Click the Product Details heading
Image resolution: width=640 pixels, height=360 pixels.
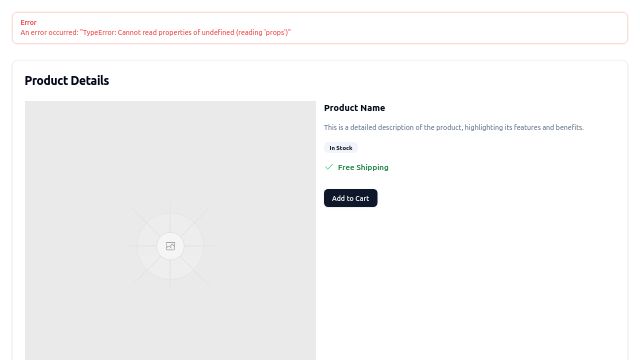pos(67,80)
